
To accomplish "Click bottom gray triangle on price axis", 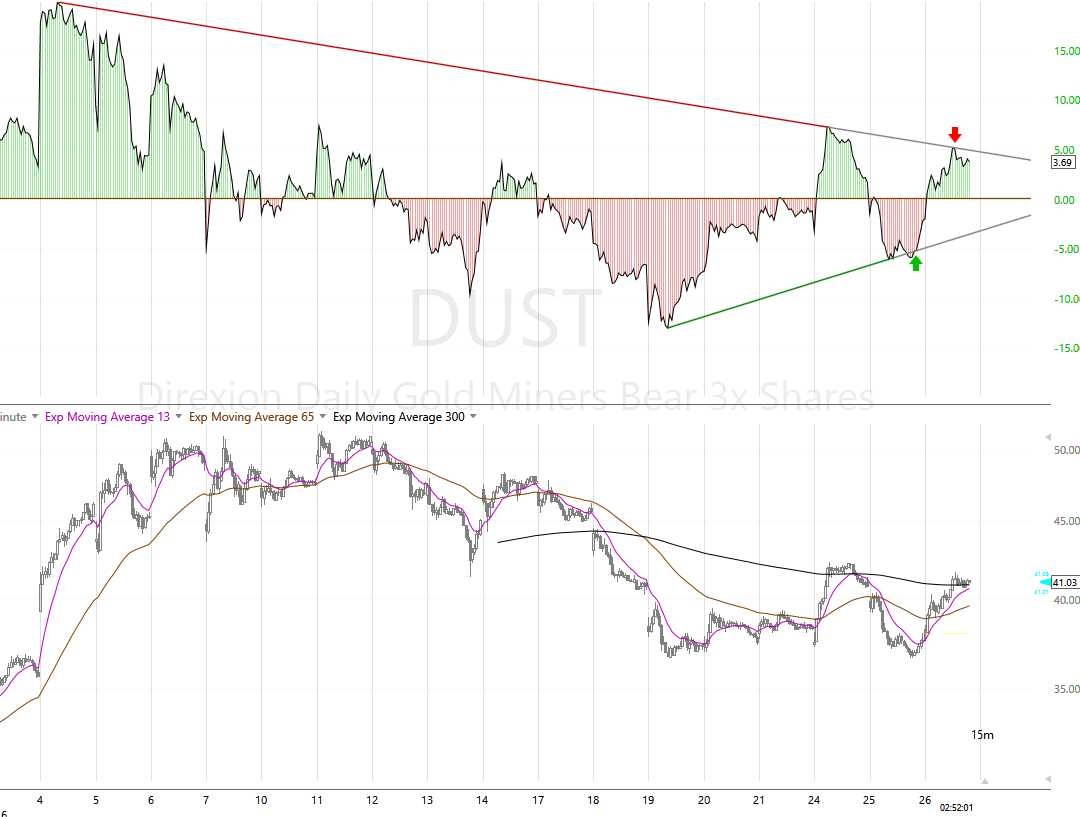I will tap(1047, 779).
